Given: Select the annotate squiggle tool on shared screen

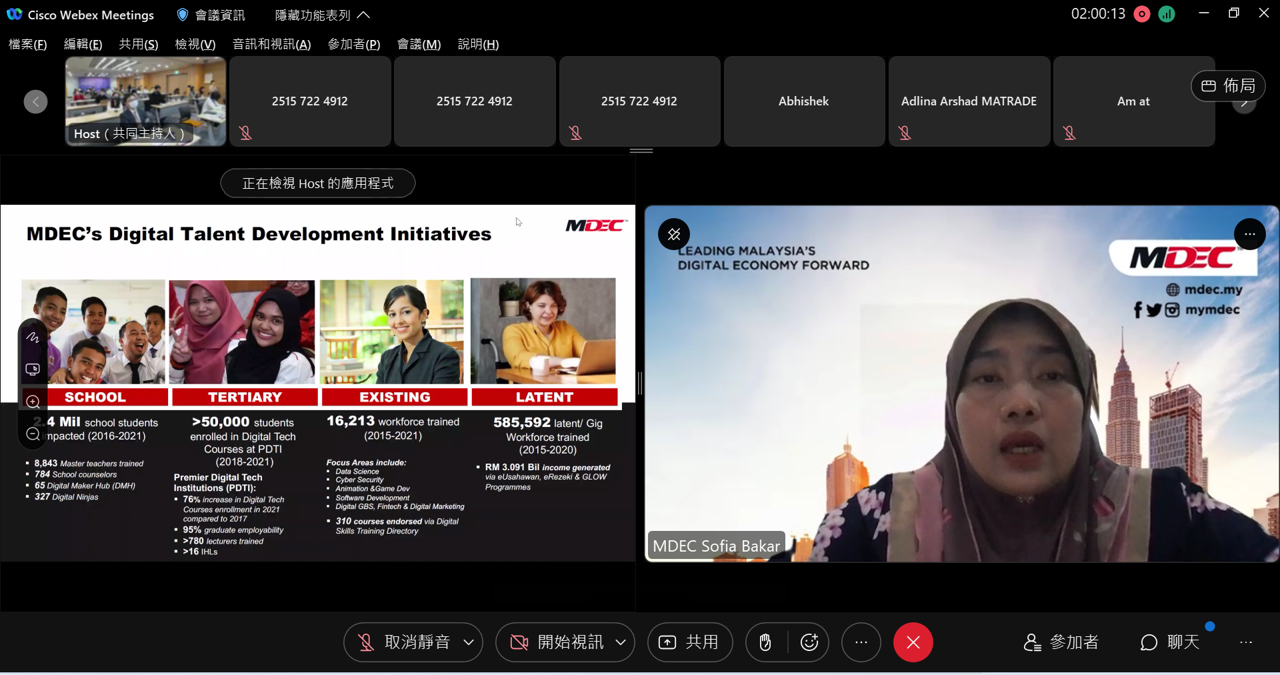Looking at the screenshot, I should pos(32,337).
